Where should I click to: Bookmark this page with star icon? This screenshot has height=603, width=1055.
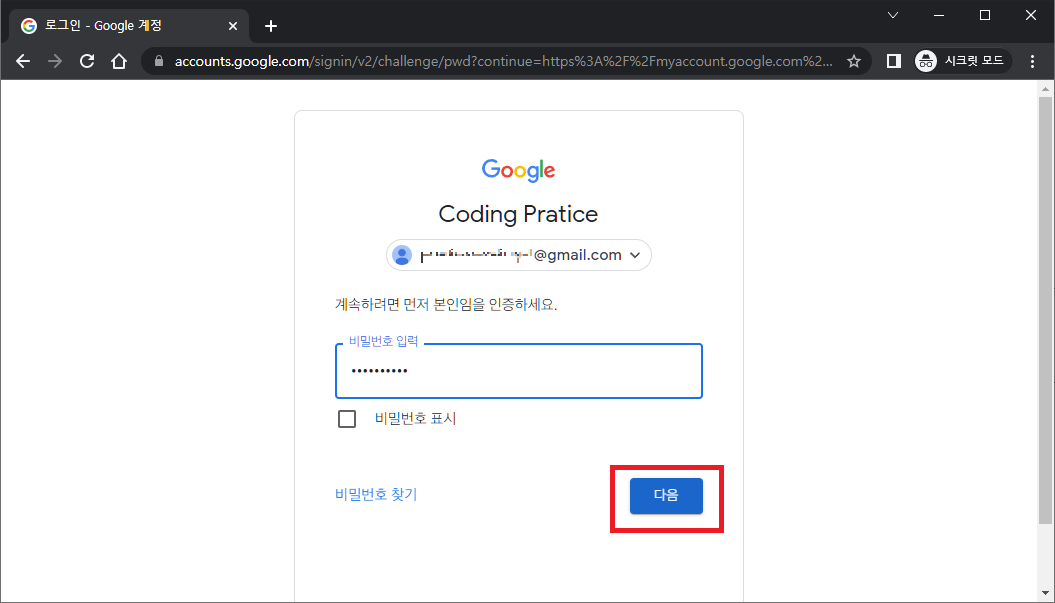tap(854, 61)
